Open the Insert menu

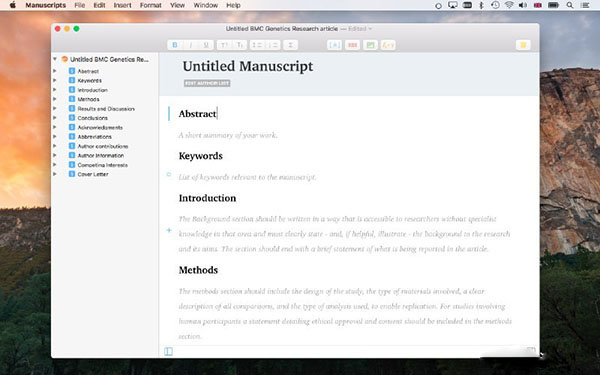pyautogui.click(x=122, y=5)
